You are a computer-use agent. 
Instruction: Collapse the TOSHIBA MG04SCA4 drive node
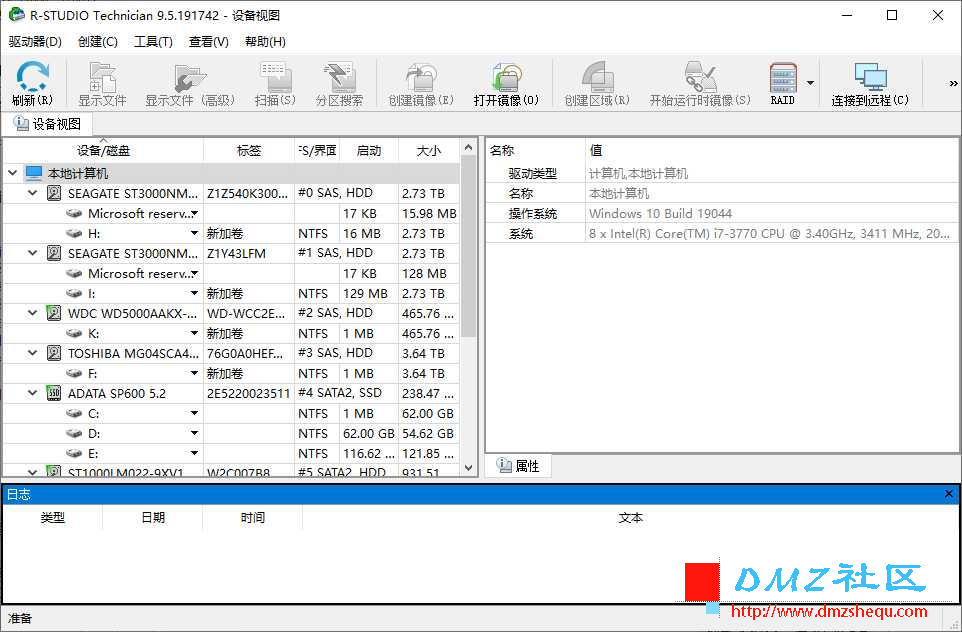tap(33, 353)
